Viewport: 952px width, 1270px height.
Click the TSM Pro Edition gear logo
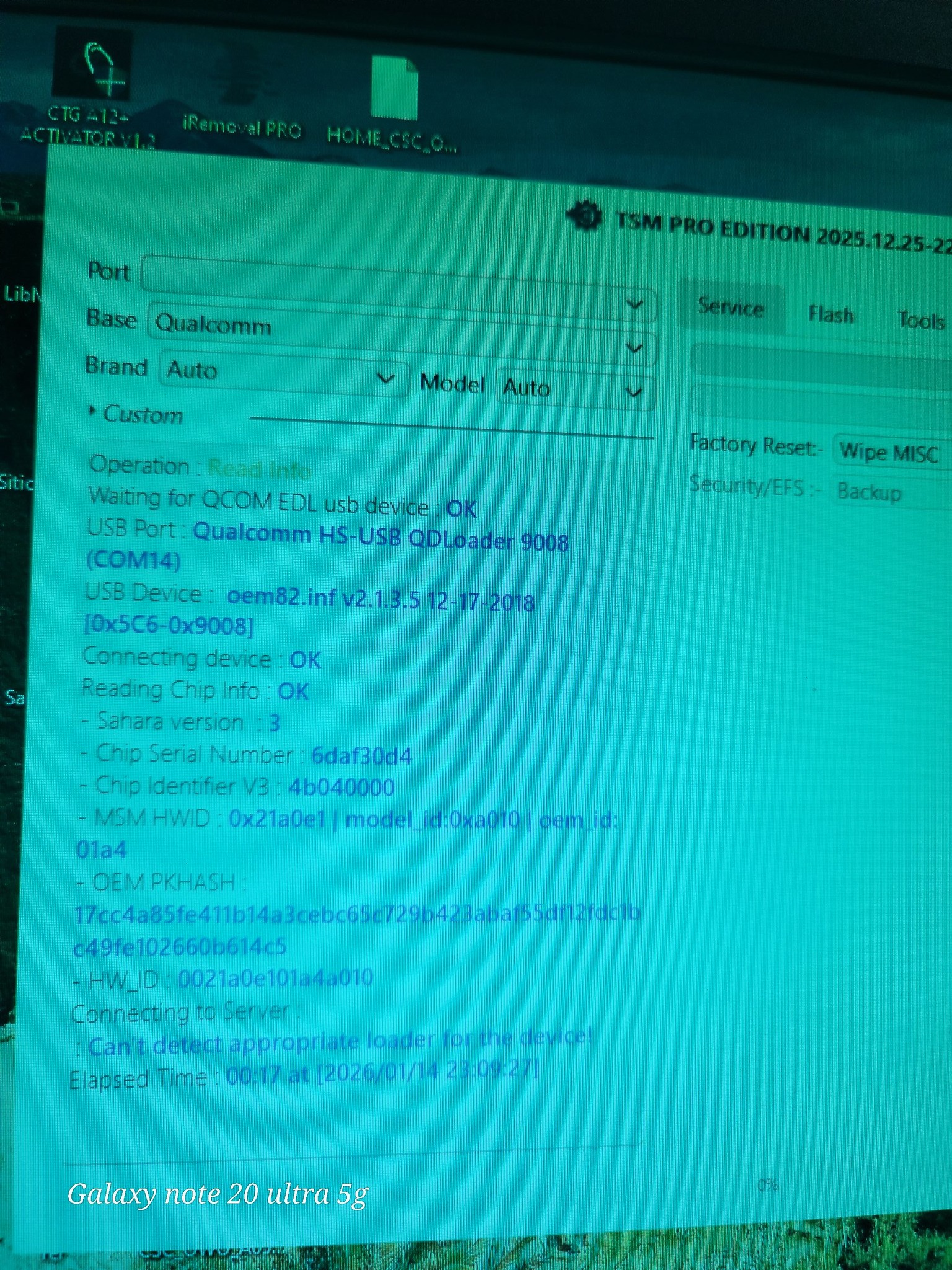tap(584, 216)
